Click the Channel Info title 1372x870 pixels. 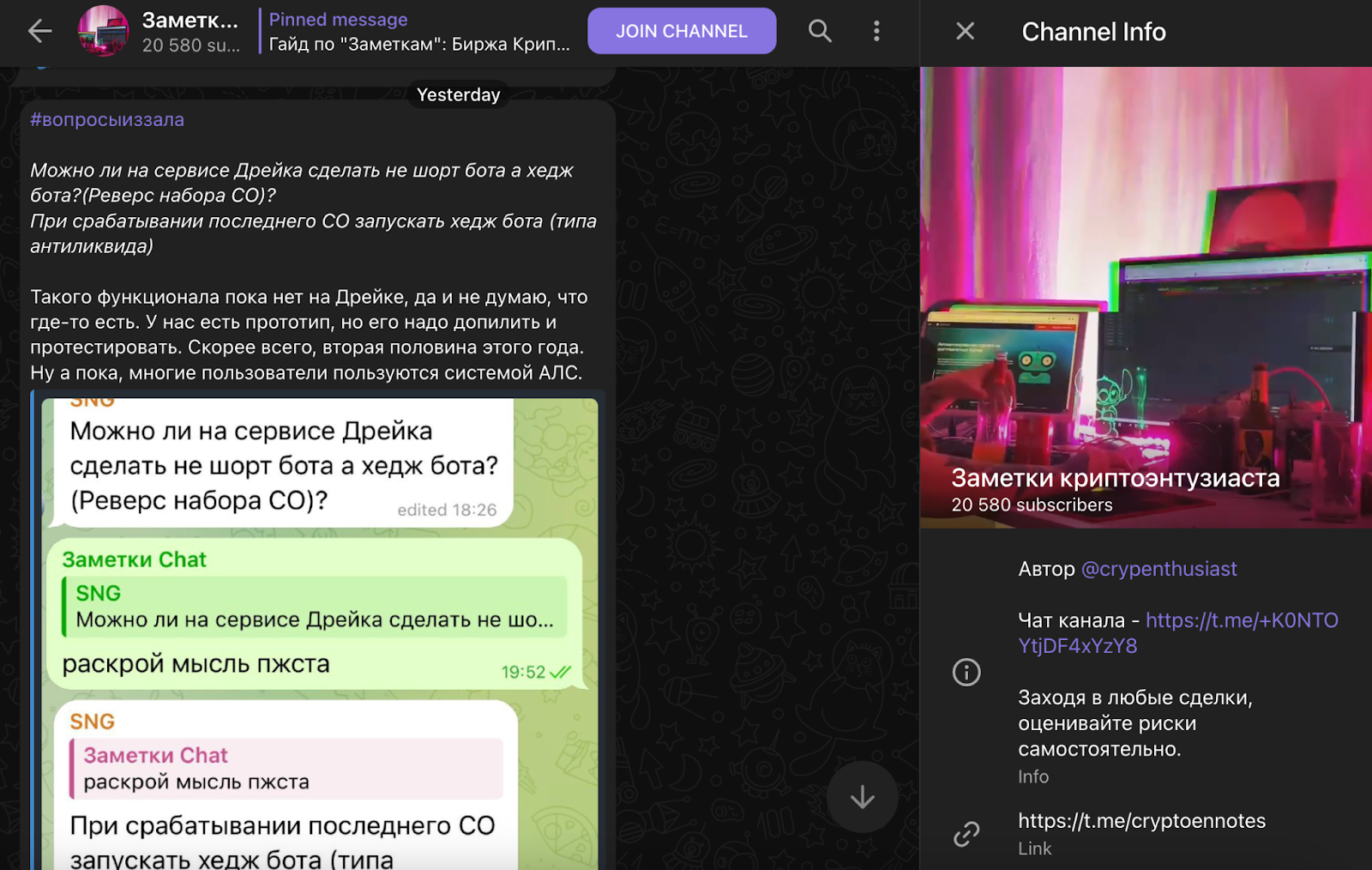pos(1093,32)
